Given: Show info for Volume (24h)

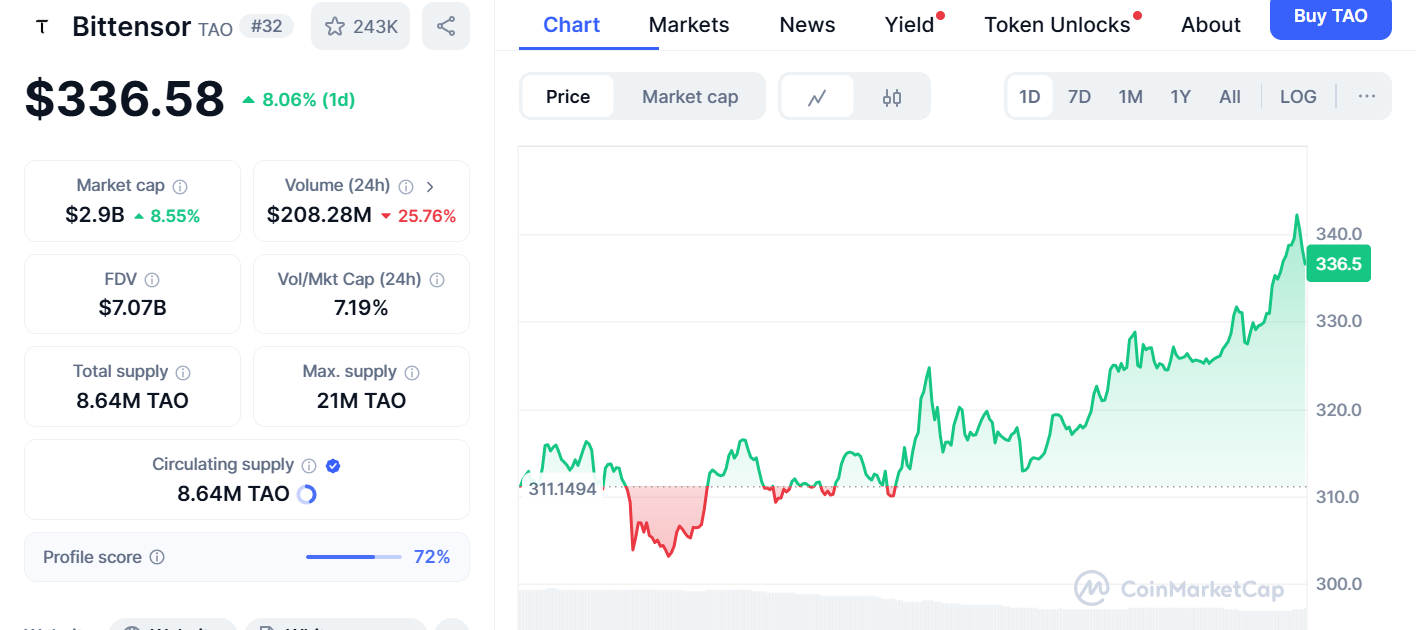Looking at the screenshot, I should 406,186.
